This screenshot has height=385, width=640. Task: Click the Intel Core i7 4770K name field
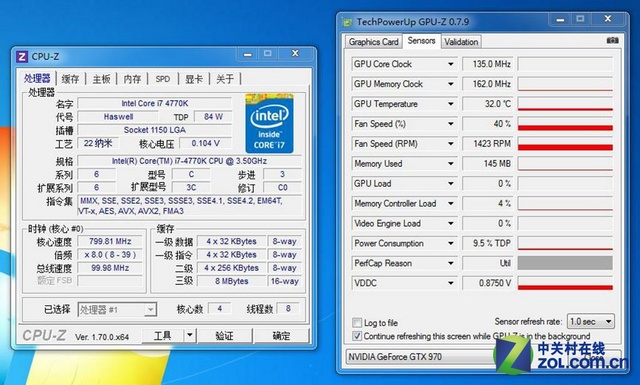(155, 103)
